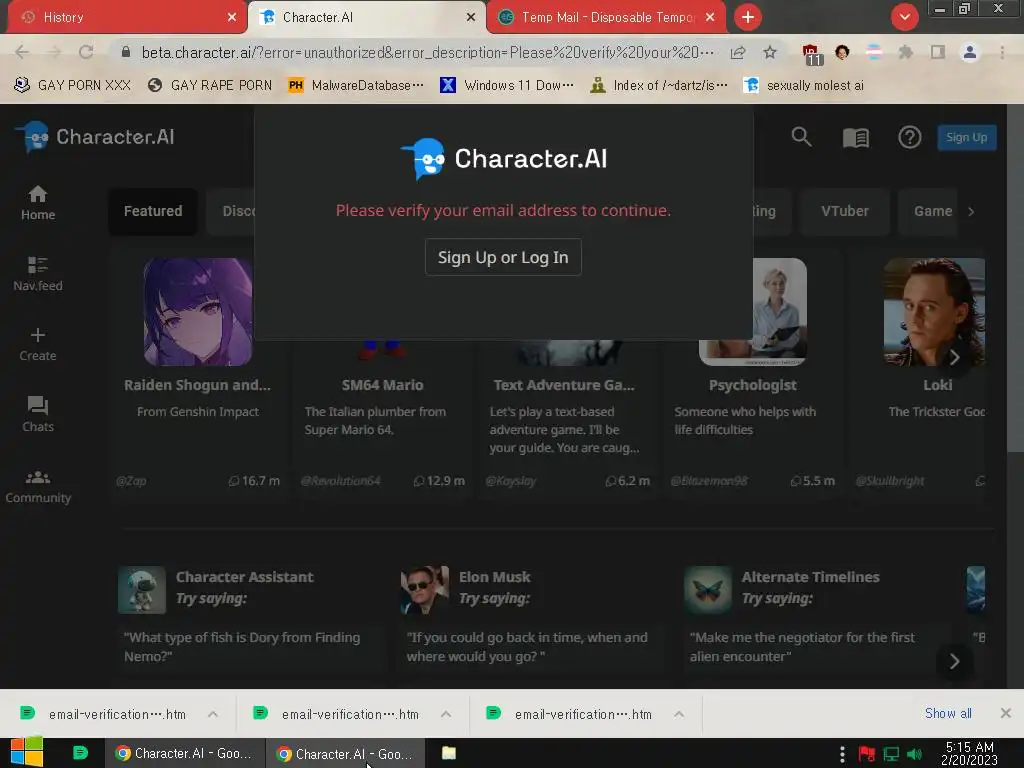The image size is (1024, 768).
Task: Click the volume speaker tray icon
Action: [915, 754]
